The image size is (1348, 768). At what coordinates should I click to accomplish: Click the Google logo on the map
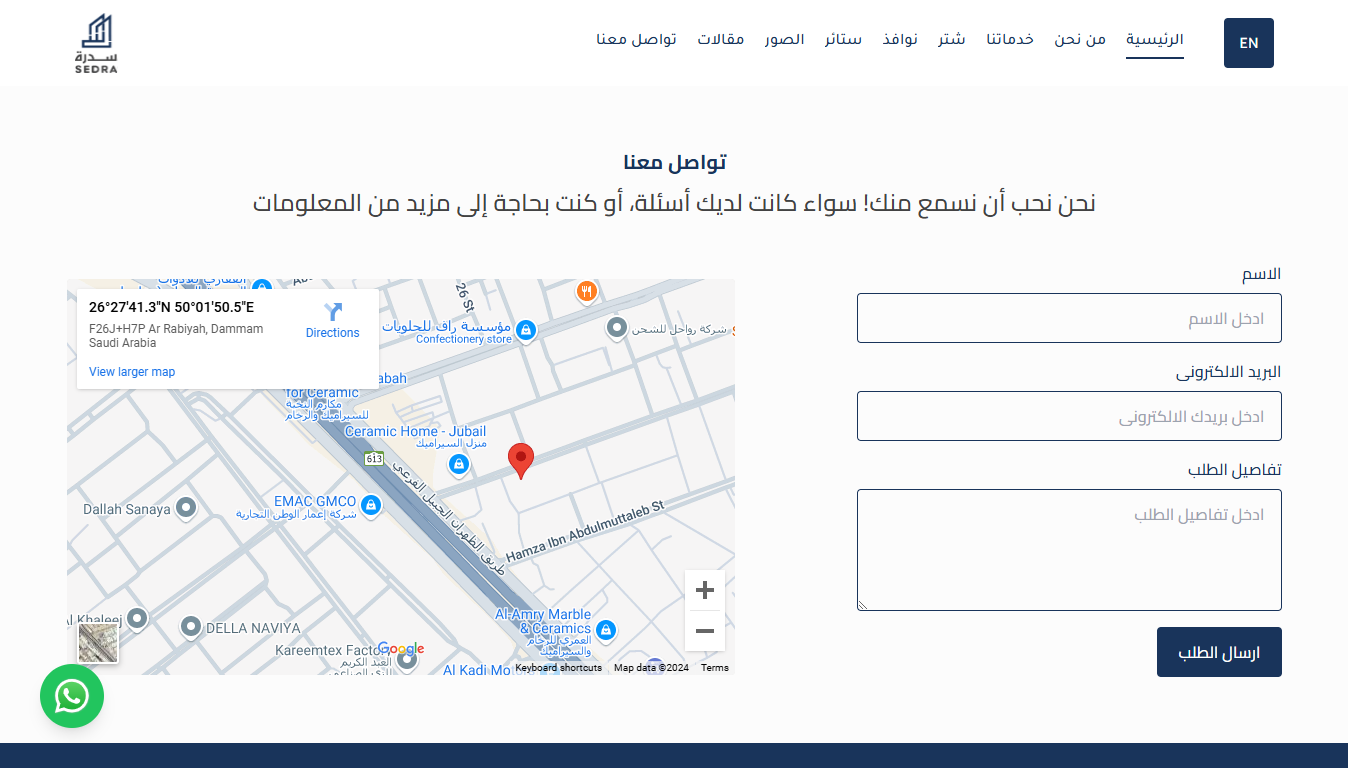[401, 649]
